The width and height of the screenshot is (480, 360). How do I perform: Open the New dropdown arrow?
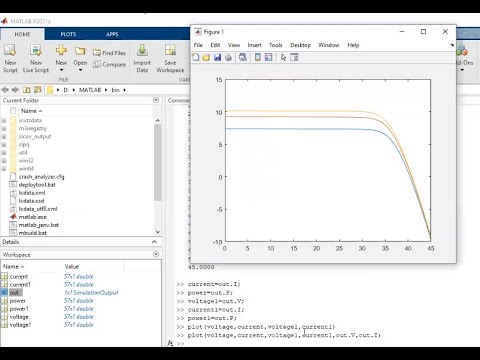(x=61, y=70)
